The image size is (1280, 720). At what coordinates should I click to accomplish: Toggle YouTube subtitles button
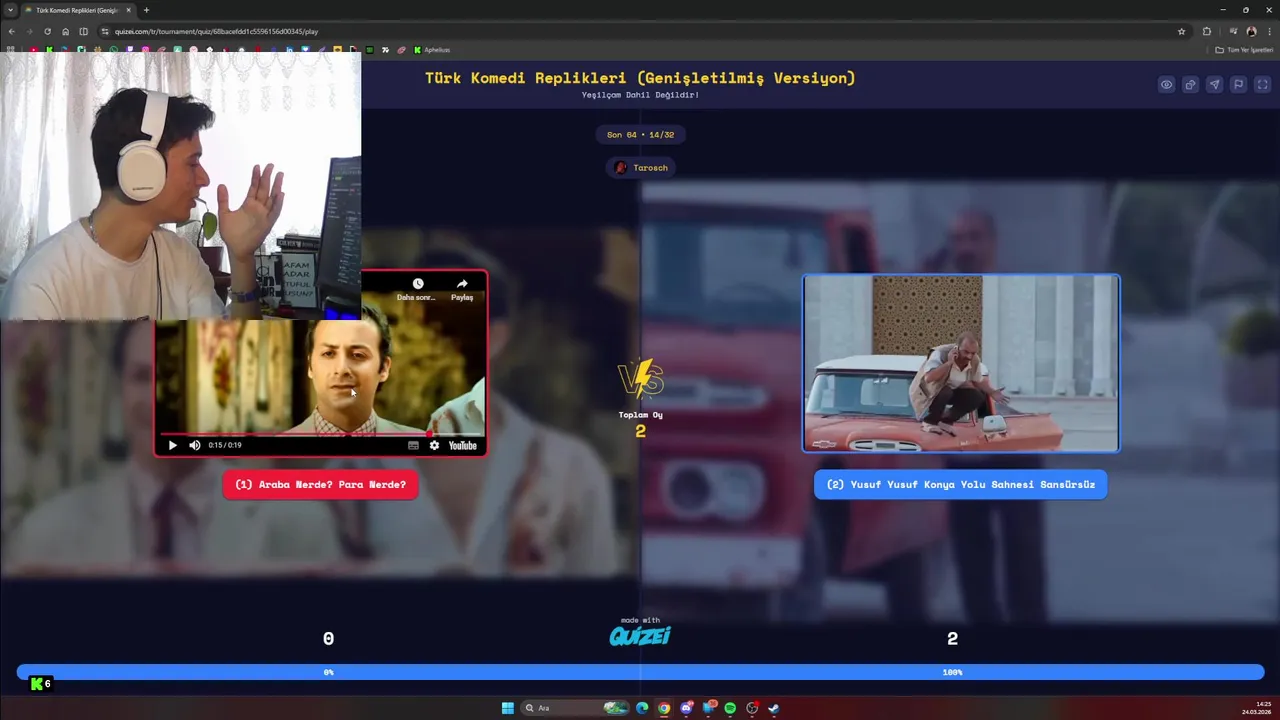click(413, 445)
